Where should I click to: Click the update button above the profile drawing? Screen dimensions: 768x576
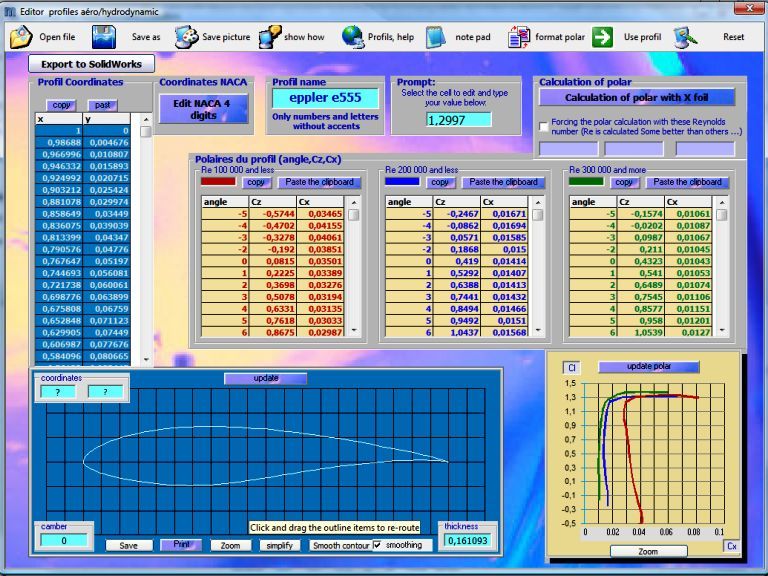pyautogui.click(x=266, y=378)
